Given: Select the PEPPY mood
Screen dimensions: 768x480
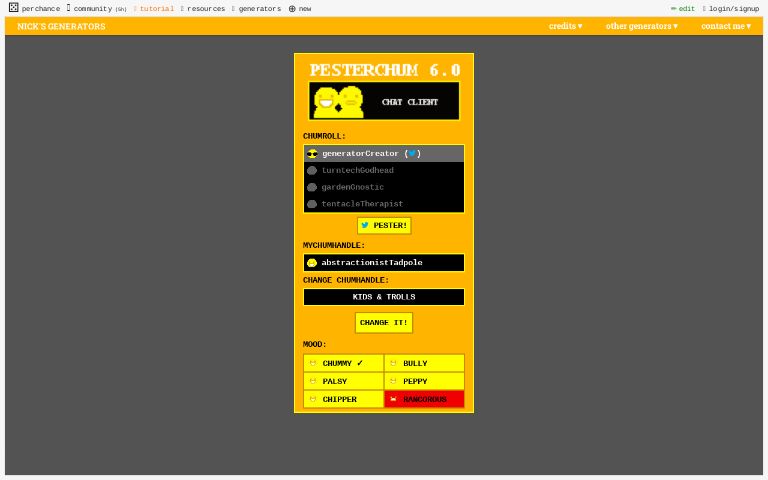Looking at the screenshot, I should (424, 381).
